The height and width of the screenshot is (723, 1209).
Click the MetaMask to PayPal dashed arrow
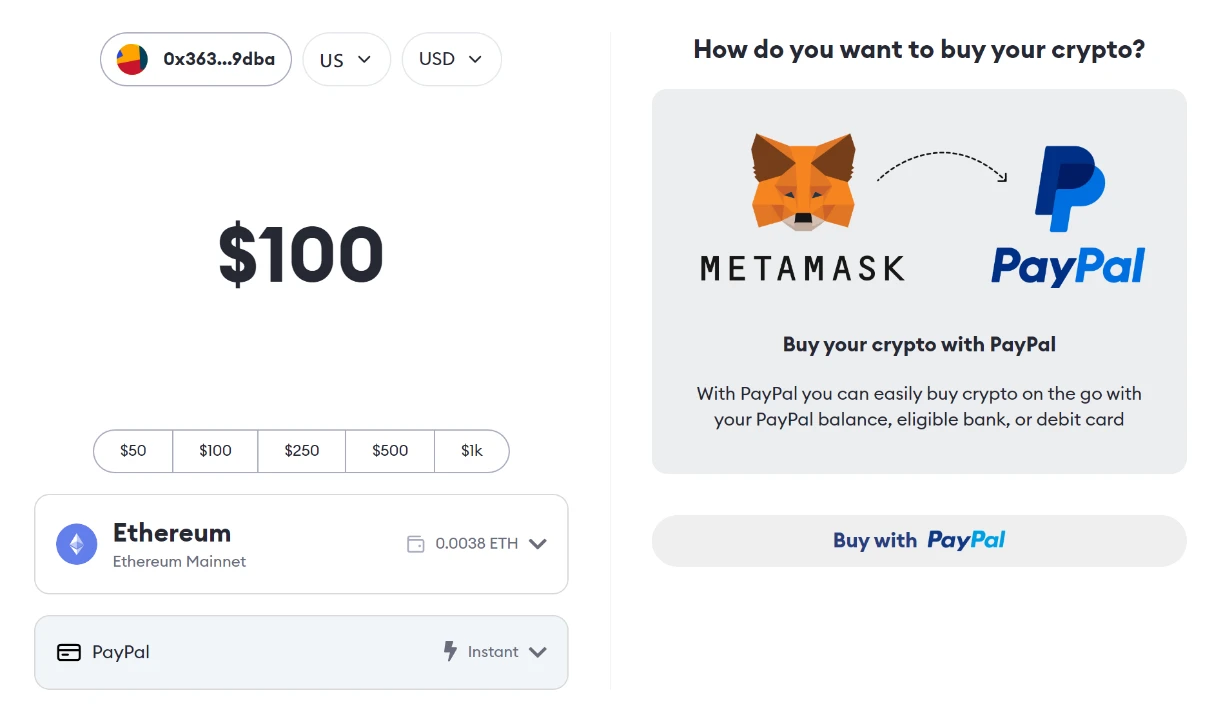point(943,166)
